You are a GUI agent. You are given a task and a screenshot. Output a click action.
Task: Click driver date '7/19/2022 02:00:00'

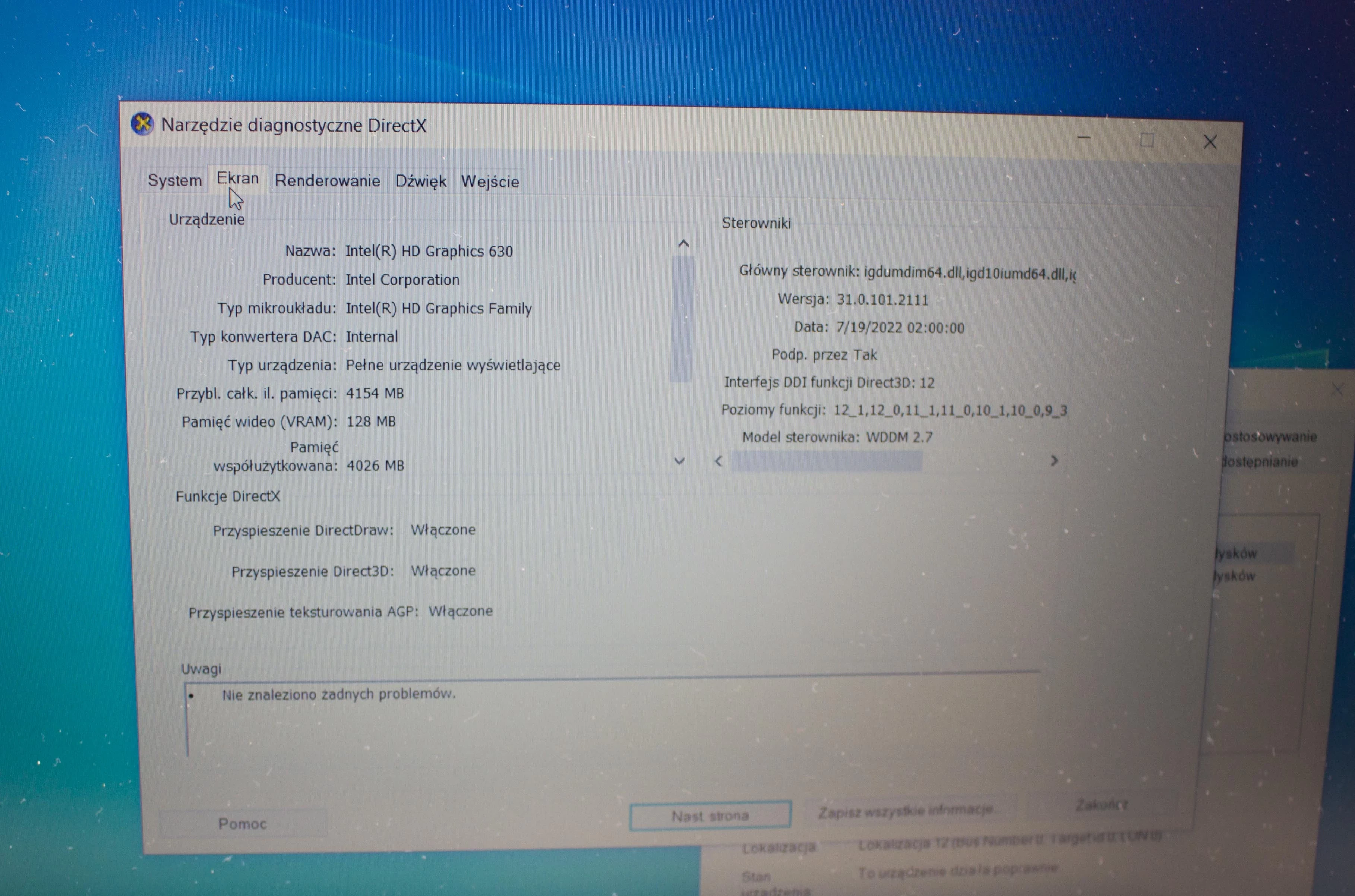pos(900,328)
